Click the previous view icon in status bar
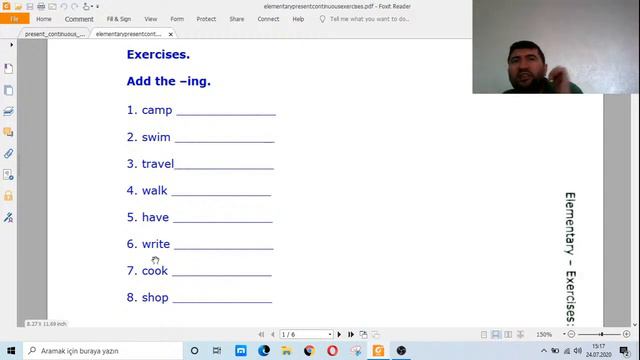 (x=363, y=334)
